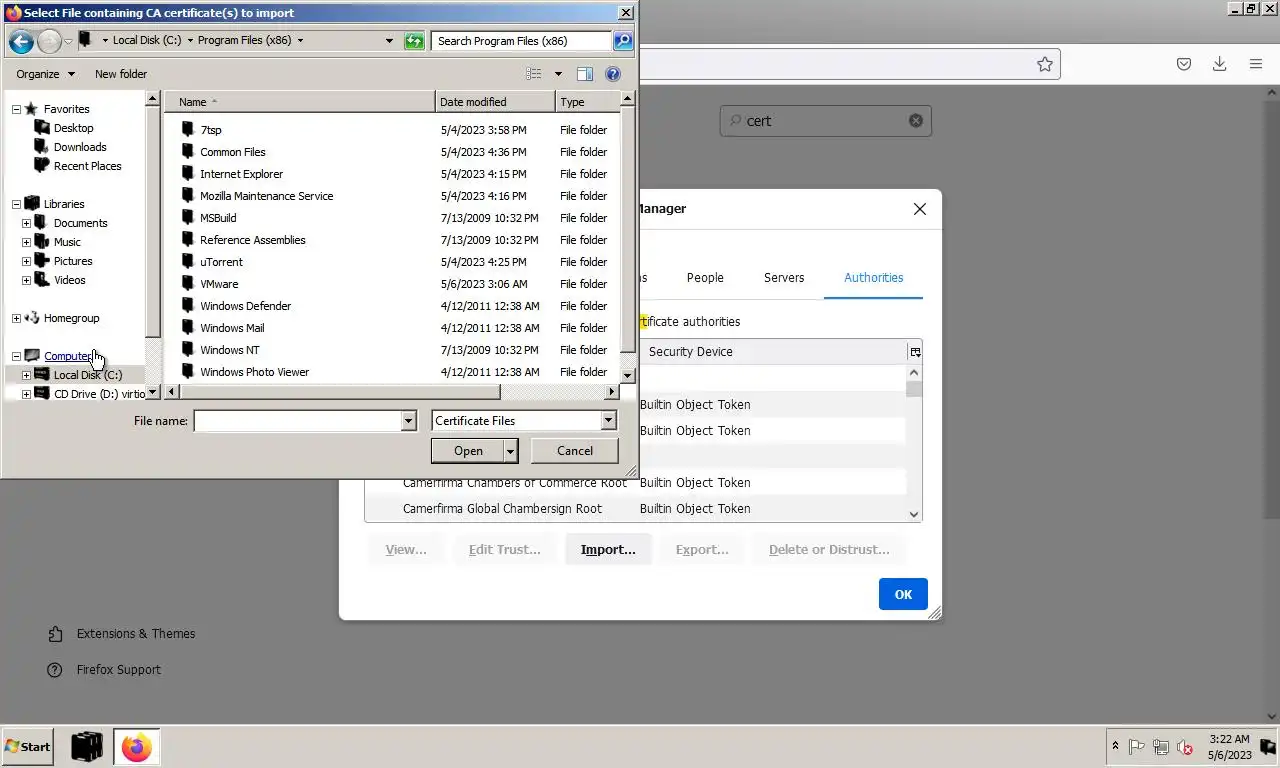Click the Favorites star icon
The width and height of the screenshot is (1280, 768).
[x=31, y=108]
